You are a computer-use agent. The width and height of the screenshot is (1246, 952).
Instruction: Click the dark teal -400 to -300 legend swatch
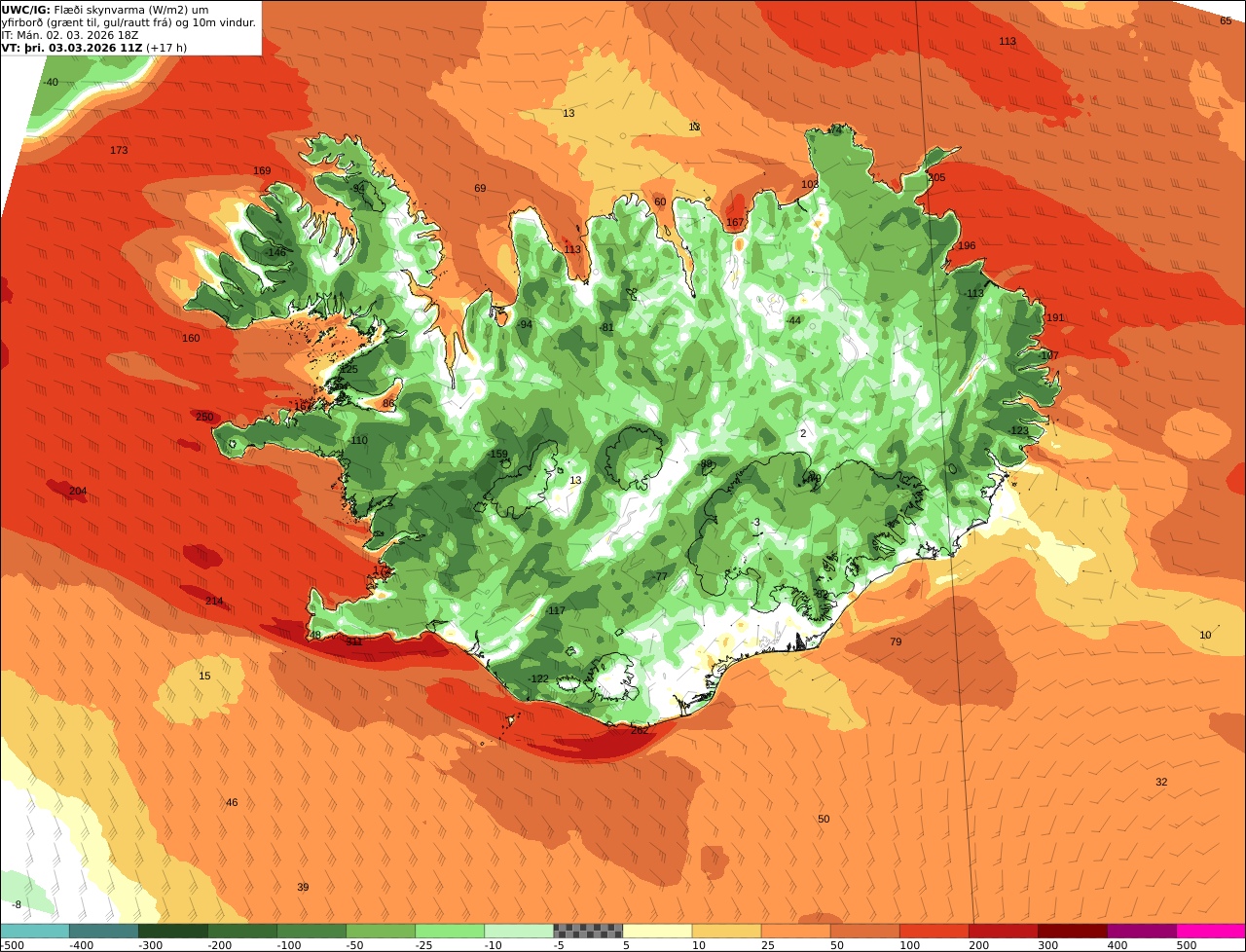104,931
